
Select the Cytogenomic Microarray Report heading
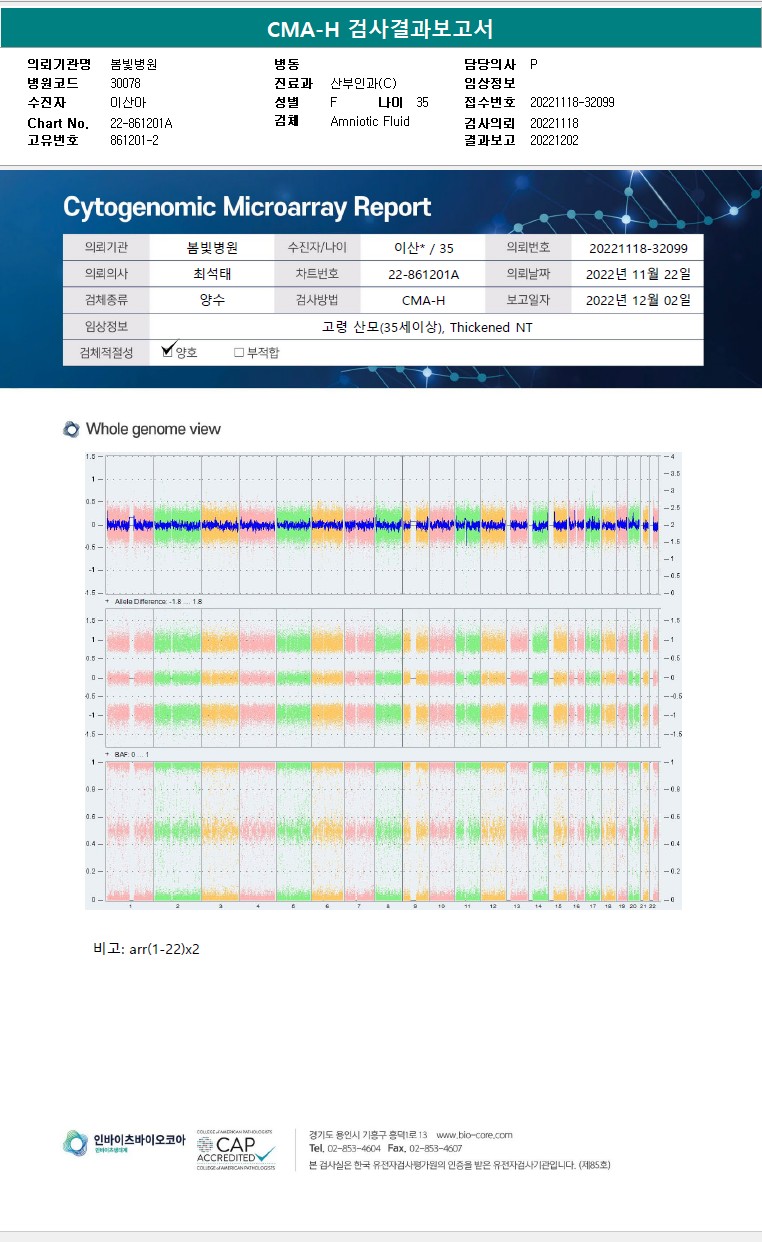[x=247, y=207]
